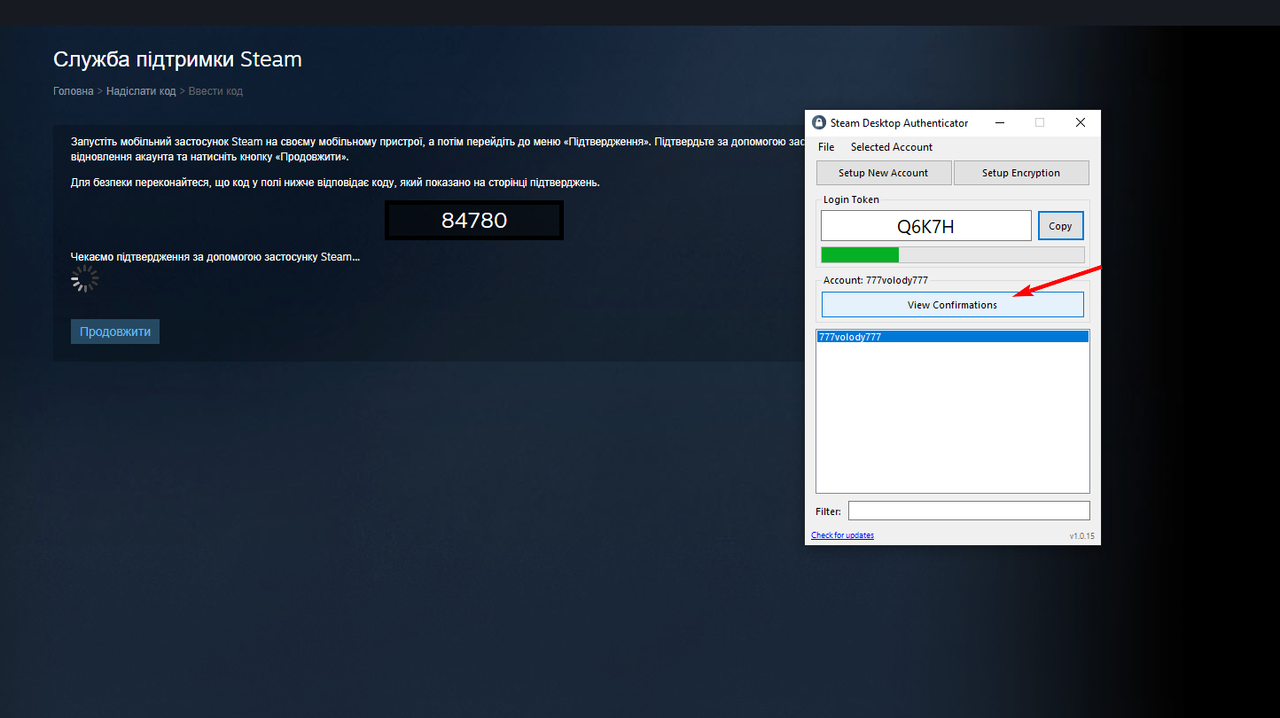Click the Login Token field Q6K7H
Screen dimensions: 1280x718
point(926,226)
